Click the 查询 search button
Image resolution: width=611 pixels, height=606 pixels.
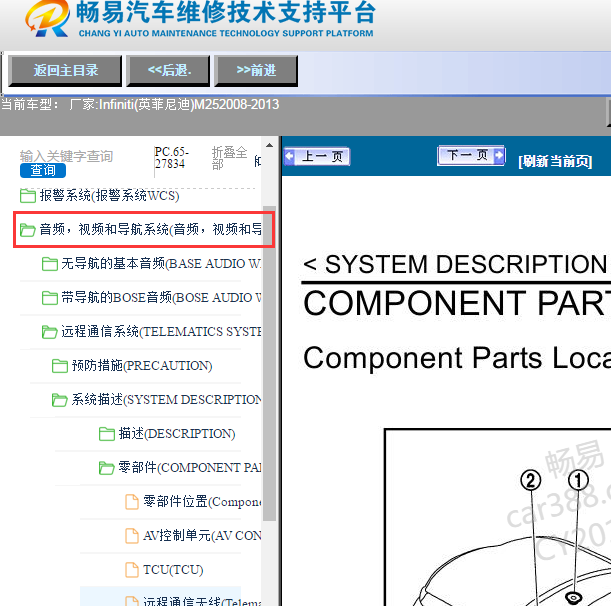(x=43, y=170)
